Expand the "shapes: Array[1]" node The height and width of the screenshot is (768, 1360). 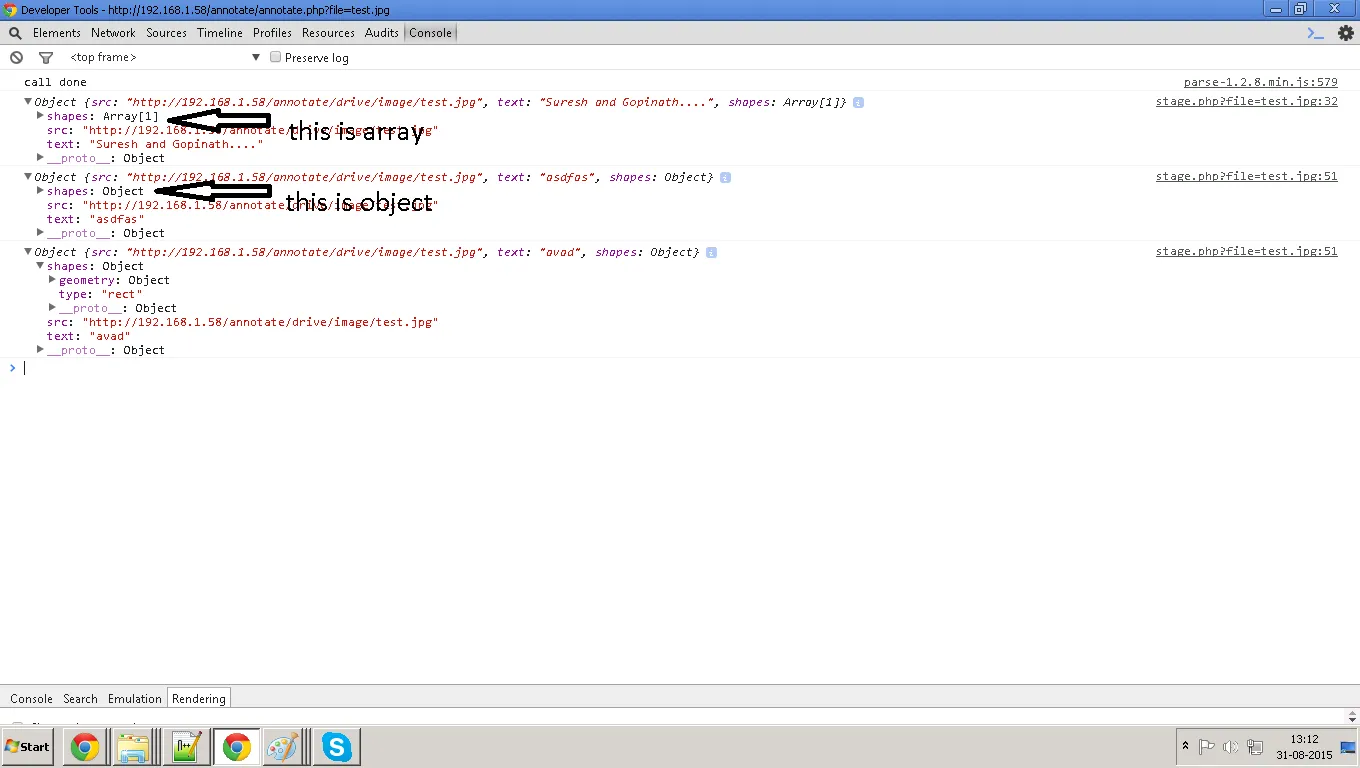pyautogui.click(x=40, y=116)
